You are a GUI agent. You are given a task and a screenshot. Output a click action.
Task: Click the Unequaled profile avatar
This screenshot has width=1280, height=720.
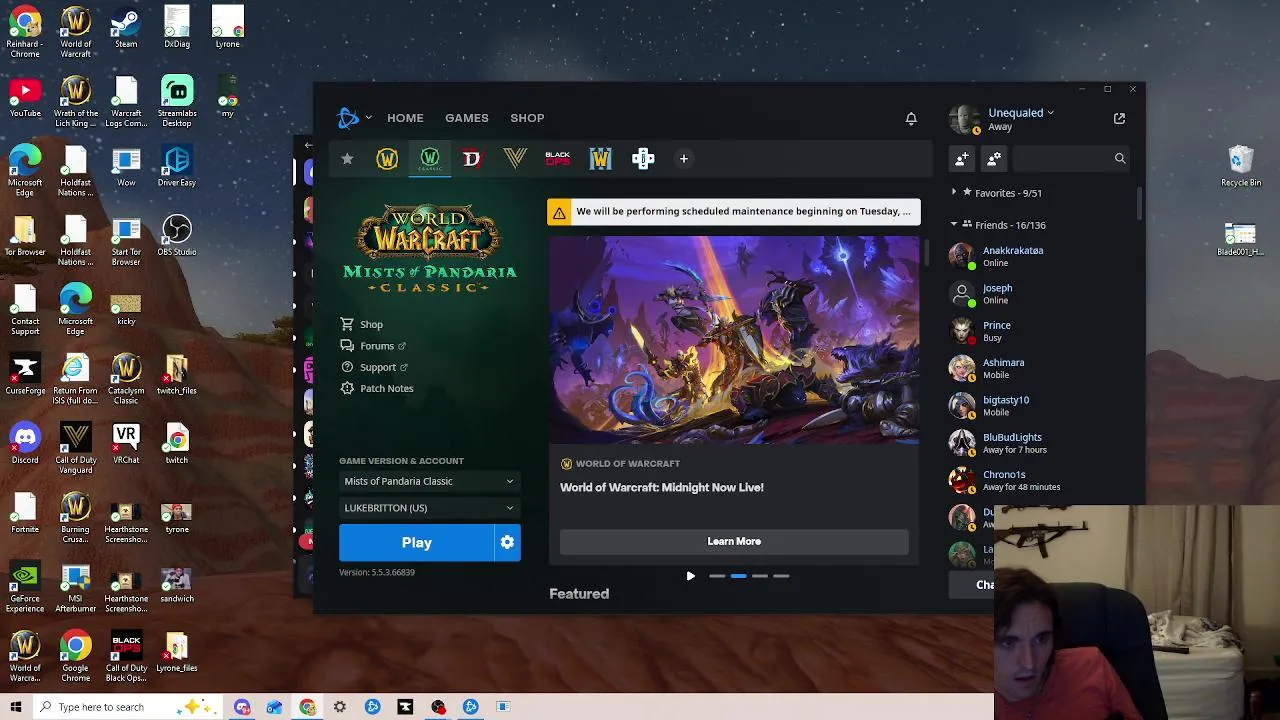(x=964, y=119)
